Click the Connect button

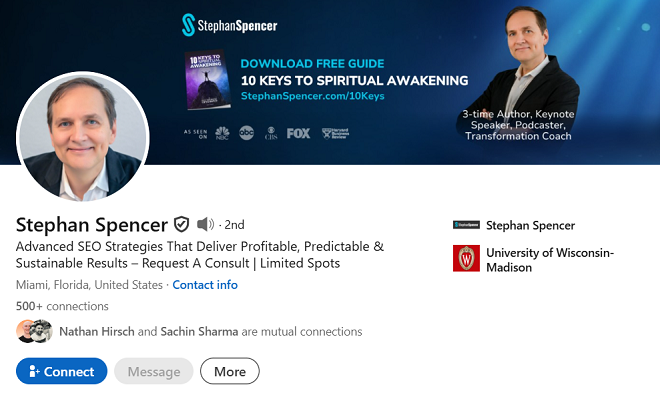pyautogui.click(x=61, y=371)
